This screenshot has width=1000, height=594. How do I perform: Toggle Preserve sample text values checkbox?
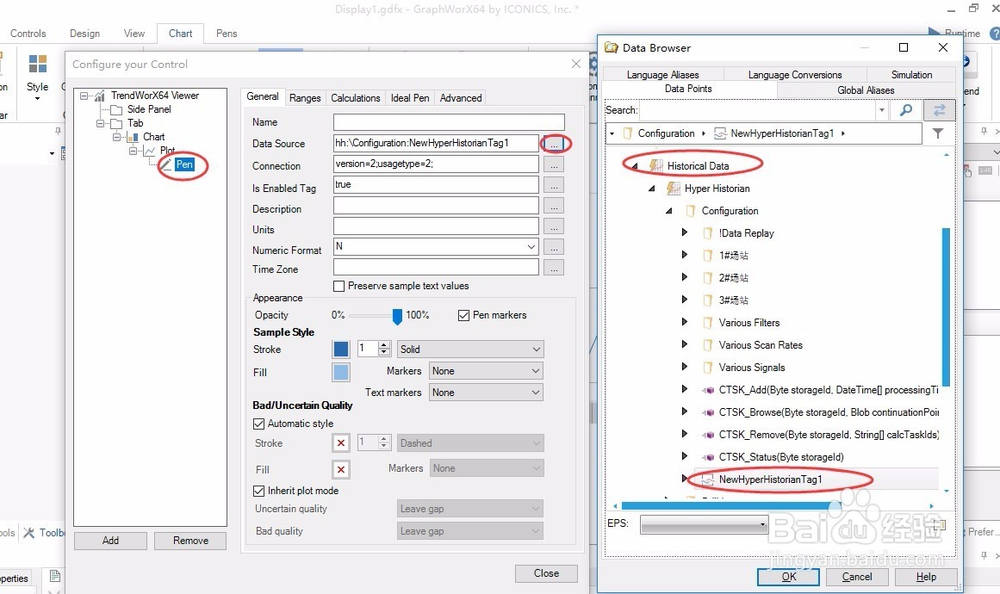coord(339,286)
